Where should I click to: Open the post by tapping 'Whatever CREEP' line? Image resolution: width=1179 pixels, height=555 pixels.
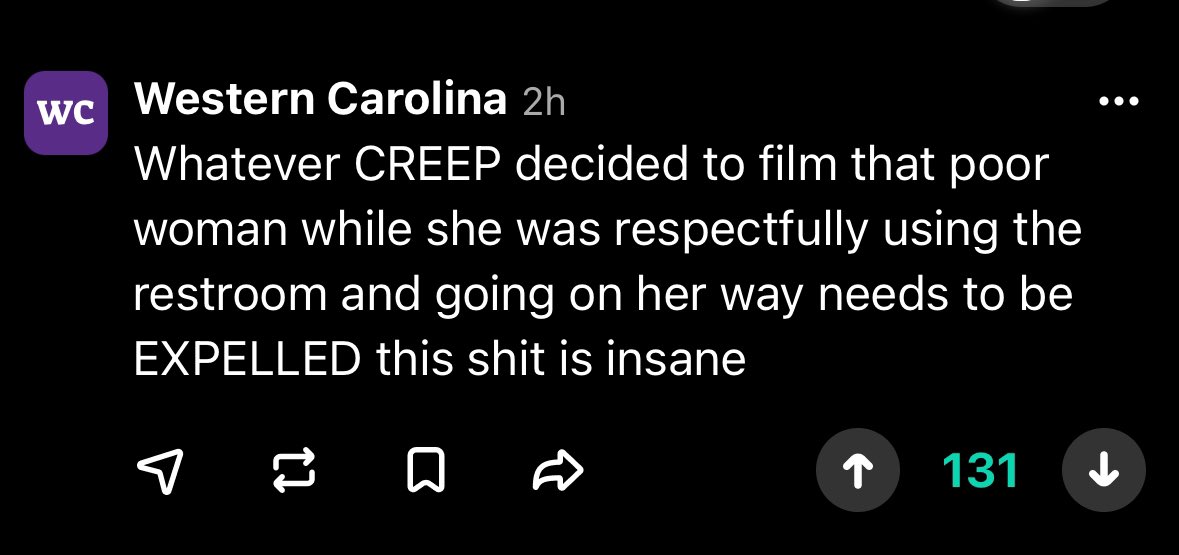pos(591,165)
